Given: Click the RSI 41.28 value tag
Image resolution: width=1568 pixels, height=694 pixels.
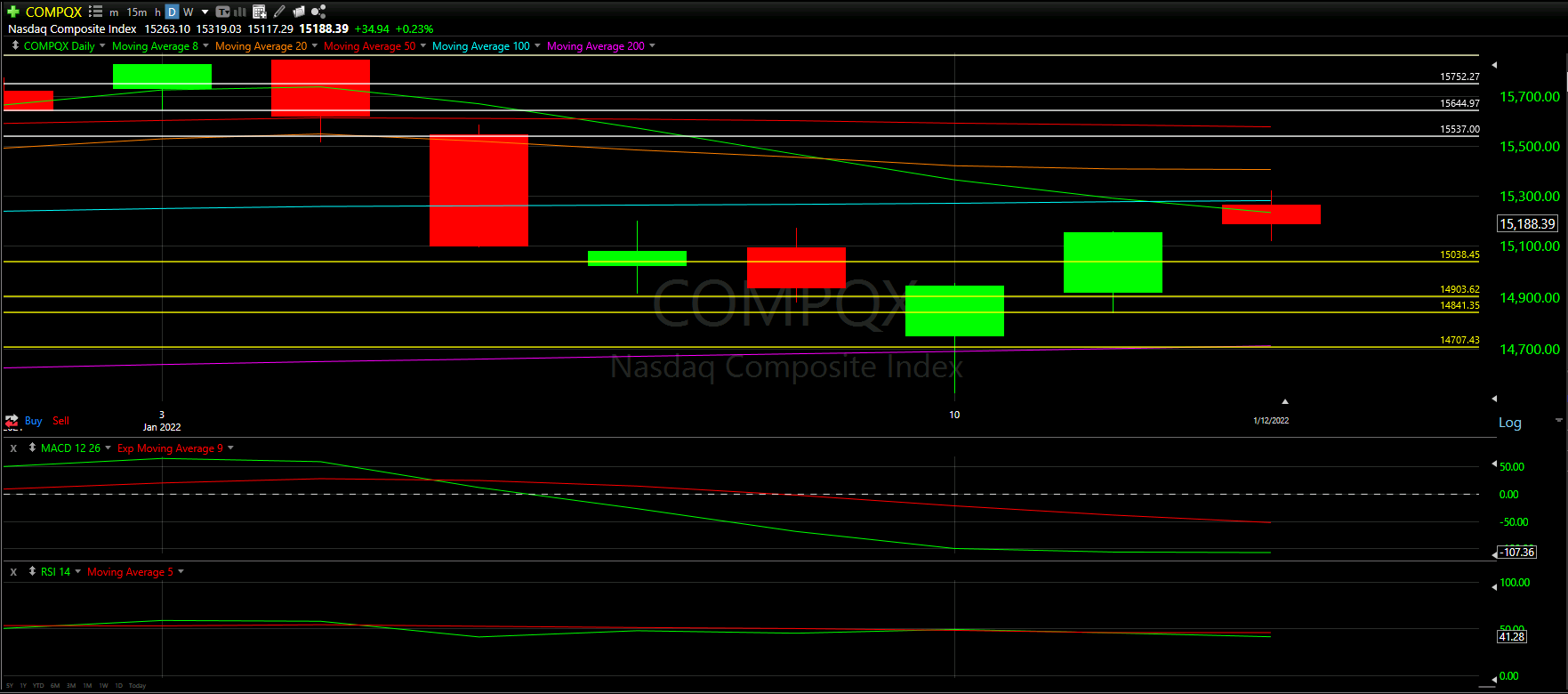Looking at the screenshot, I should pyautogui.click(x=1512, y=636).
